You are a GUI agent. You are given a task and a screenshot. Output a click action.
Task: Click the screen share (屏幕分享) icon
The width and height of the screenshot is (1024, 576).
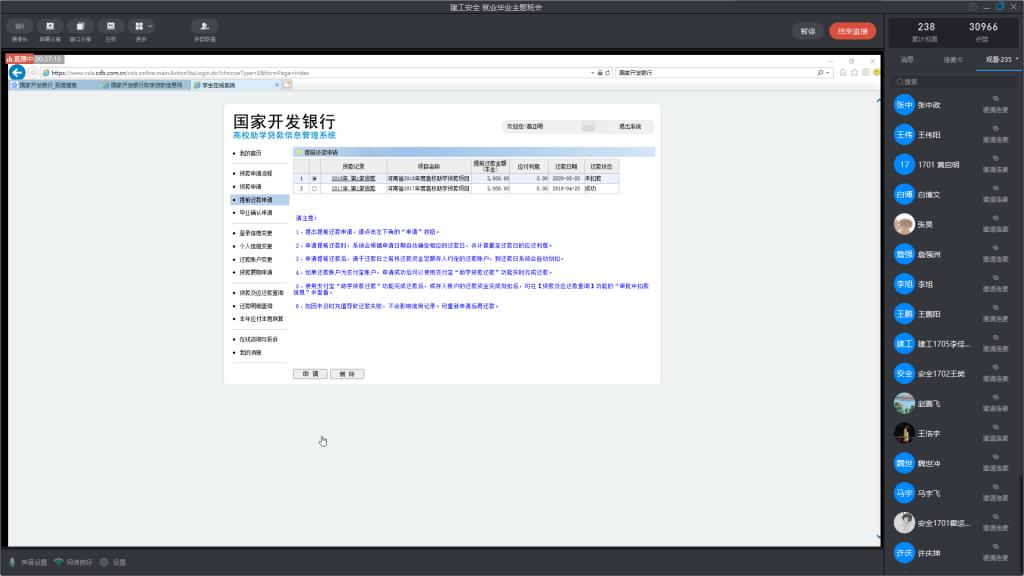point(50,27)
